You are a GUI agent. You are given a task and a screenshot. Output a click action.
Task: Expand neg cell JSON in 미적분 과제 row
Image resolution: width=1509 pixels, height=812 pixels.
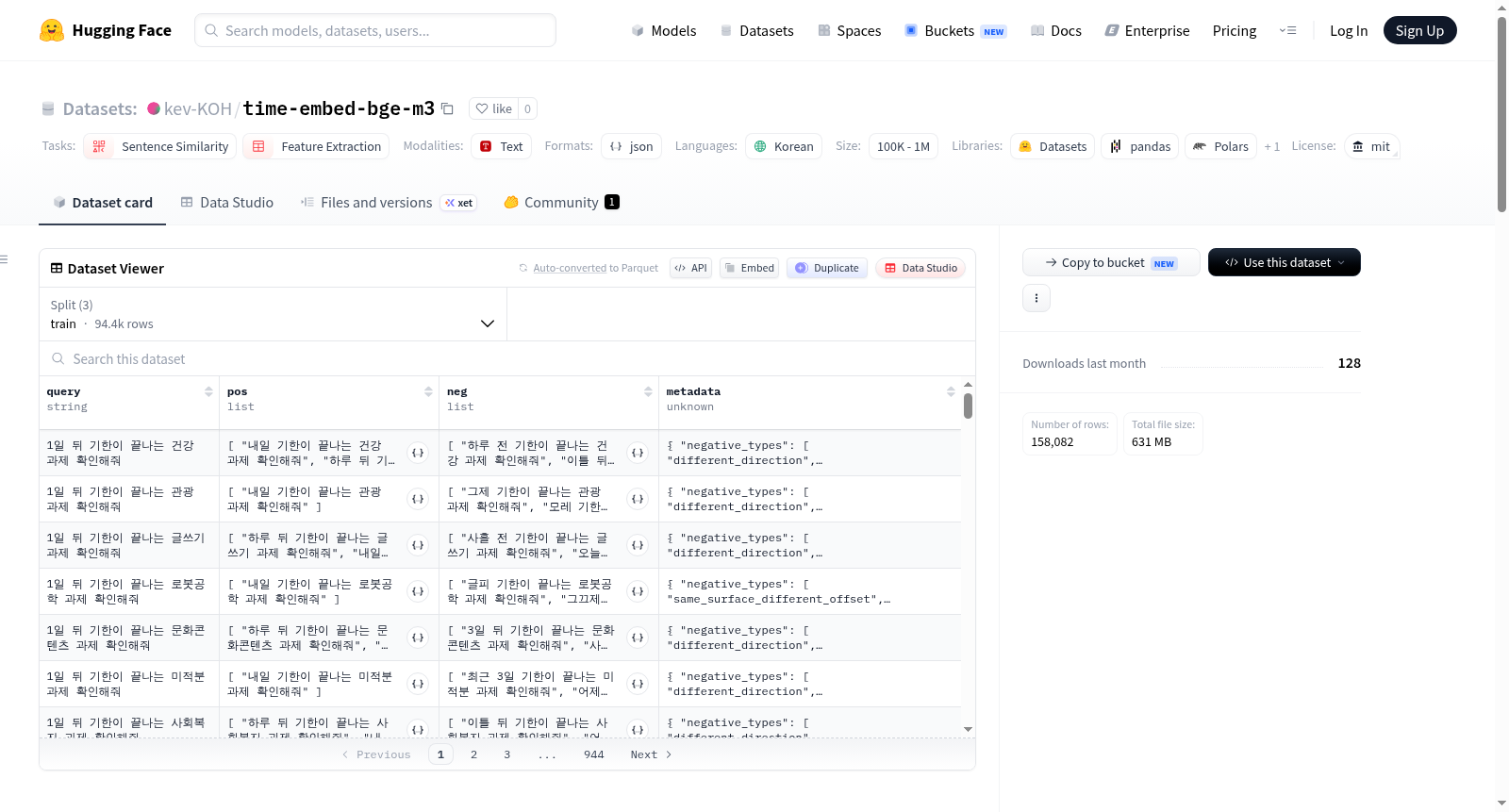pos(638,684)
